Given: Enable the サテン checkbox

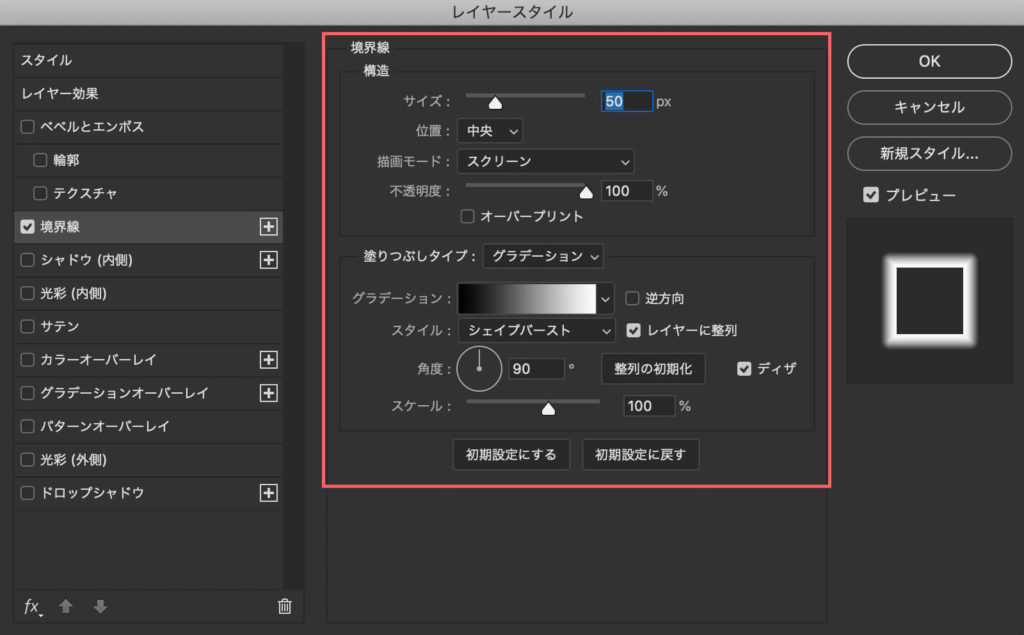Looking at the screenshot, I should click(27, 326).
